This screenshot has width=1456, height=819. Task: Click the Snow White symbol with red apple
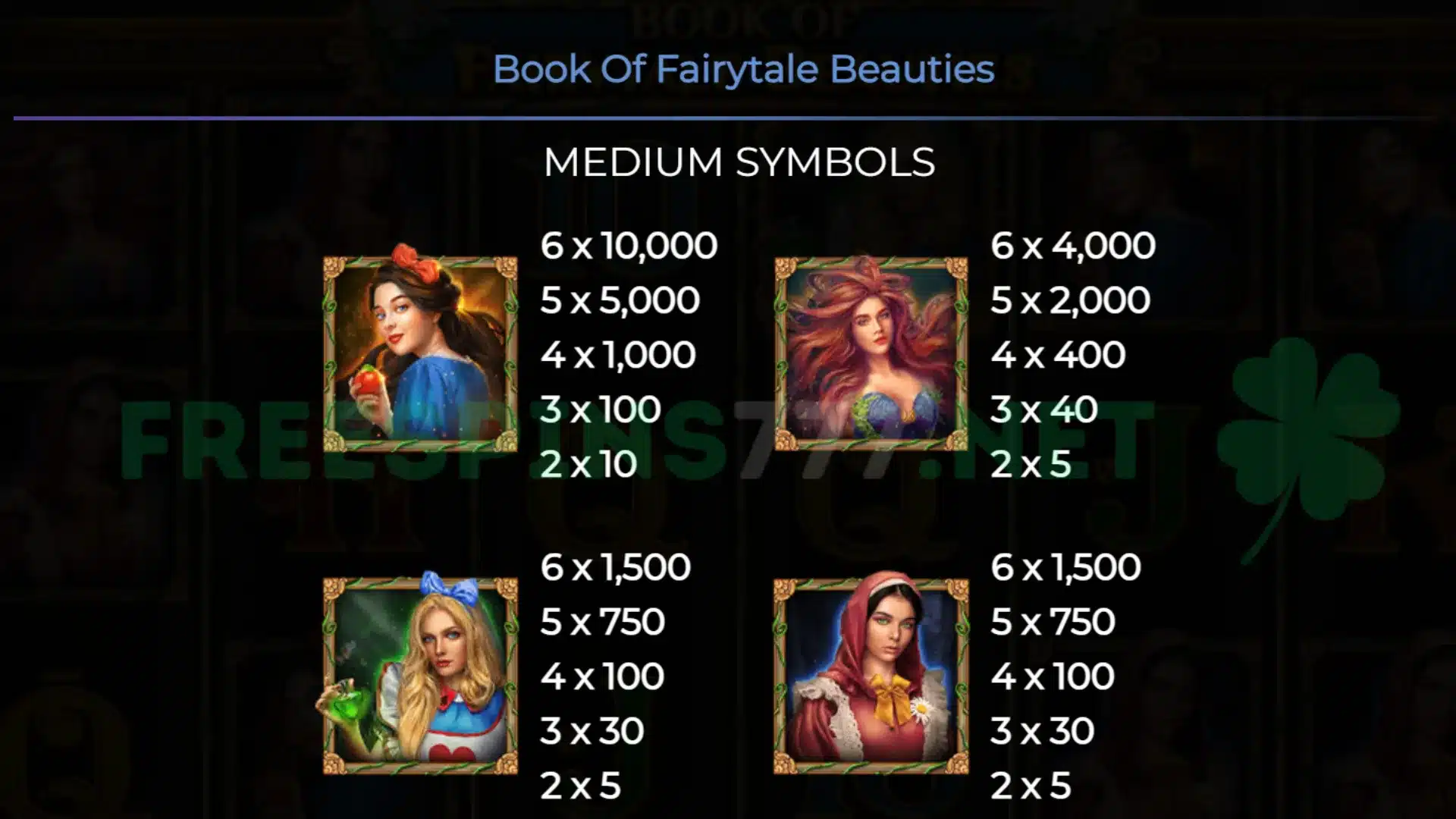click(x=420, y=350)
